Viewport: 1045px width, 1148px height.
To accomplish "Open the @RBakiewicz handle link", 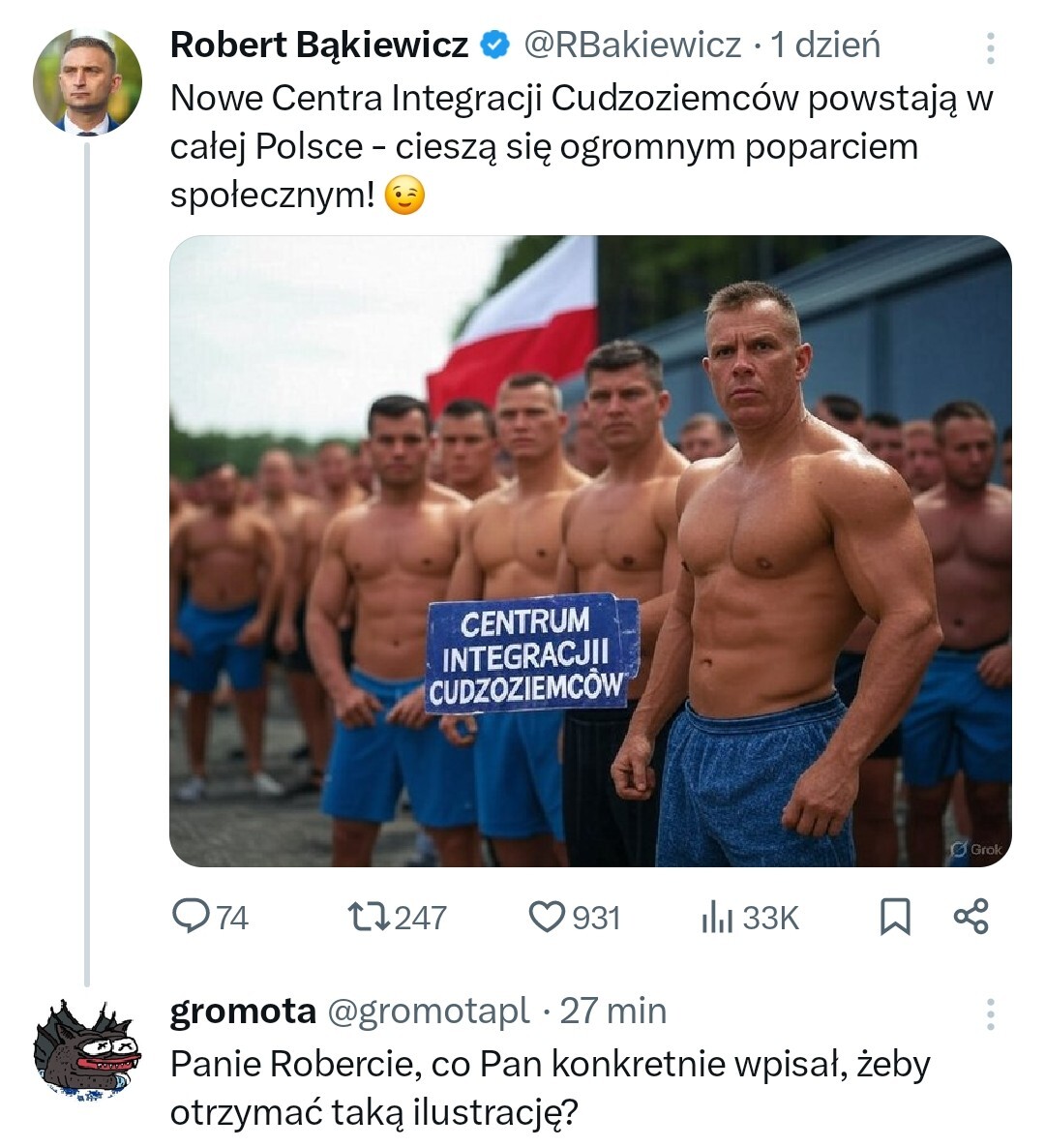I will tap(632, 45).
